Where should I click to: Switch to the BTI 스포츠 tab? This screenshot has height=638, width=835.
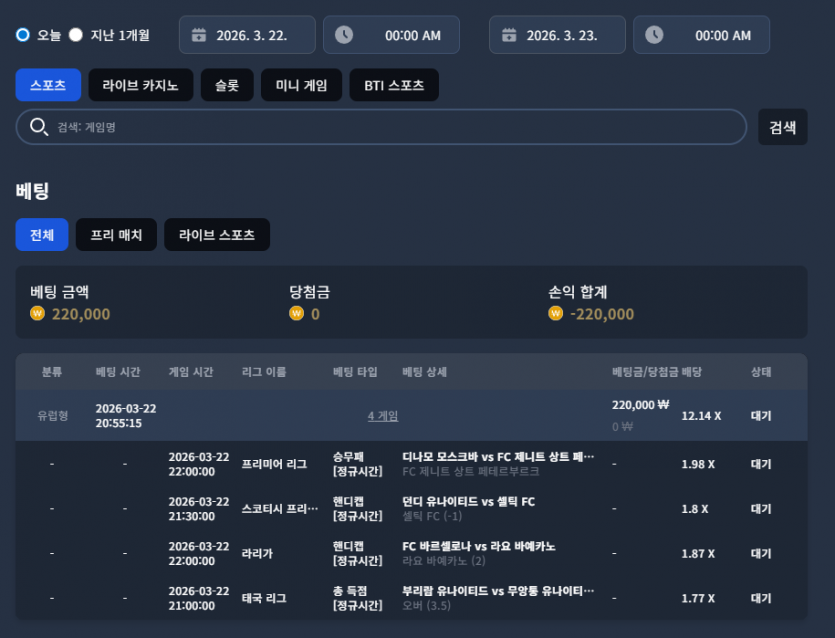click(394, 85)
